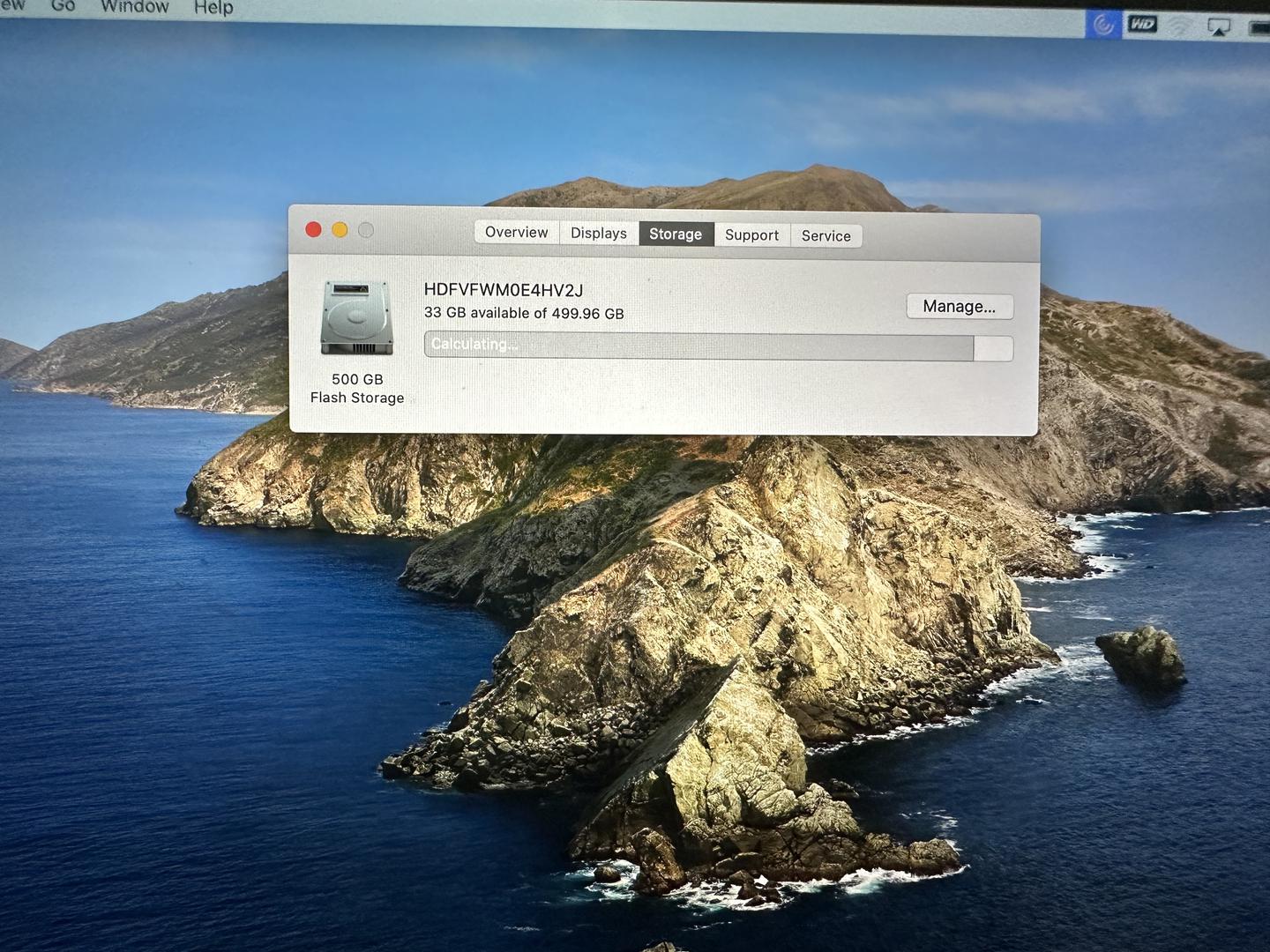Select the 500 GB hard drive icon
Image resolution: width=1270 pixels, height=952 pixels.
click(x=356, y=318)
